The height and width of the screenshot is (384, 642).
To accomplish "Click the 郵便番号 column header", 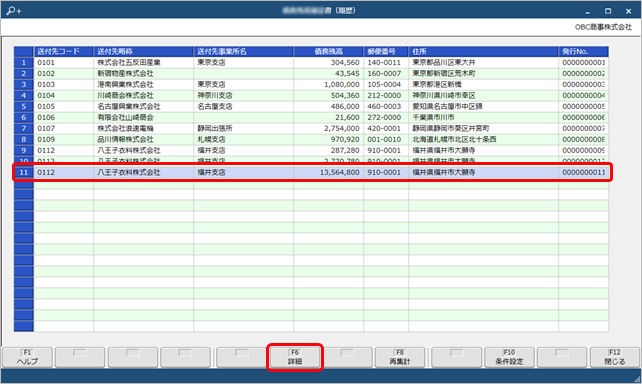I will tap(386, 52).
